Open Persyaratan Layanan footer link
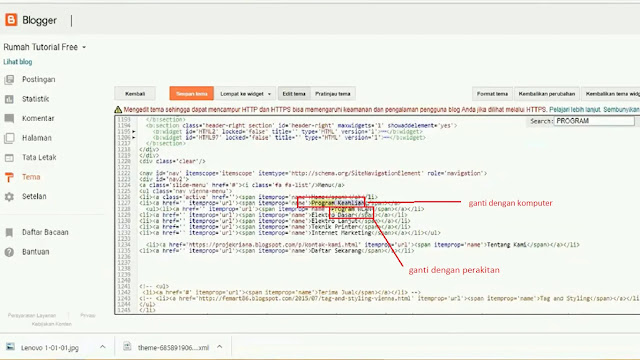The height and width of the screenshot is (360, 640). coord(32,316)
